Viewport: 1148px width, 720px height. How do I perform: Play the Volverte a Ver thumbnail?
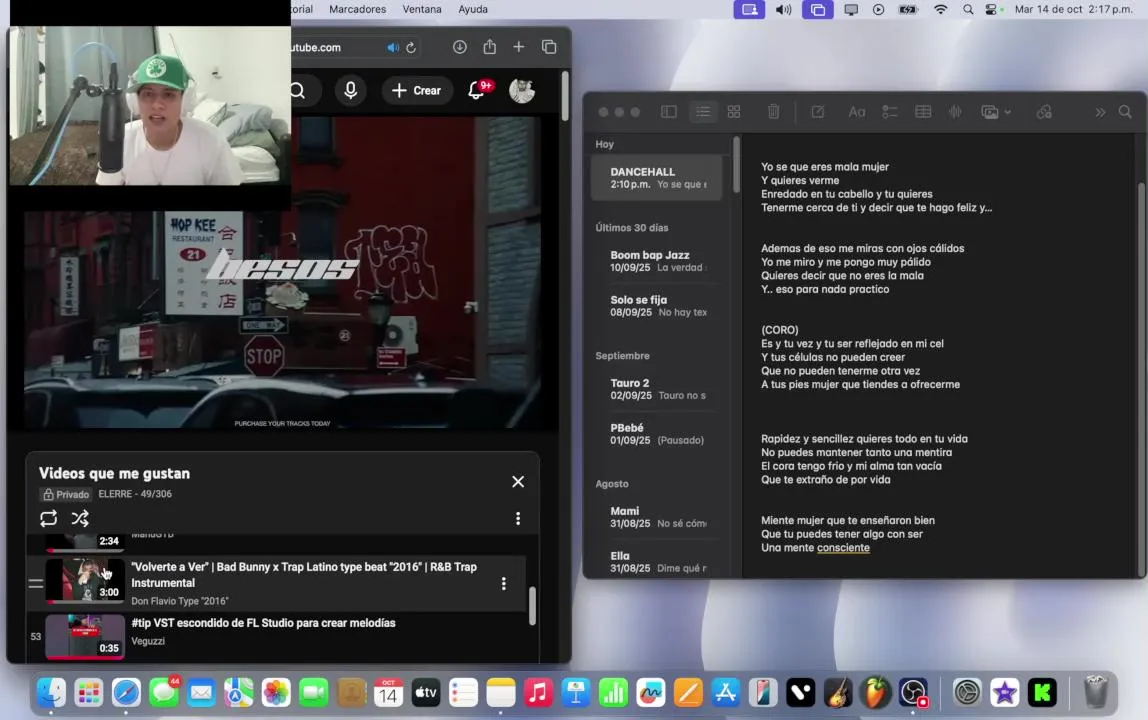[x=85, y=581]
